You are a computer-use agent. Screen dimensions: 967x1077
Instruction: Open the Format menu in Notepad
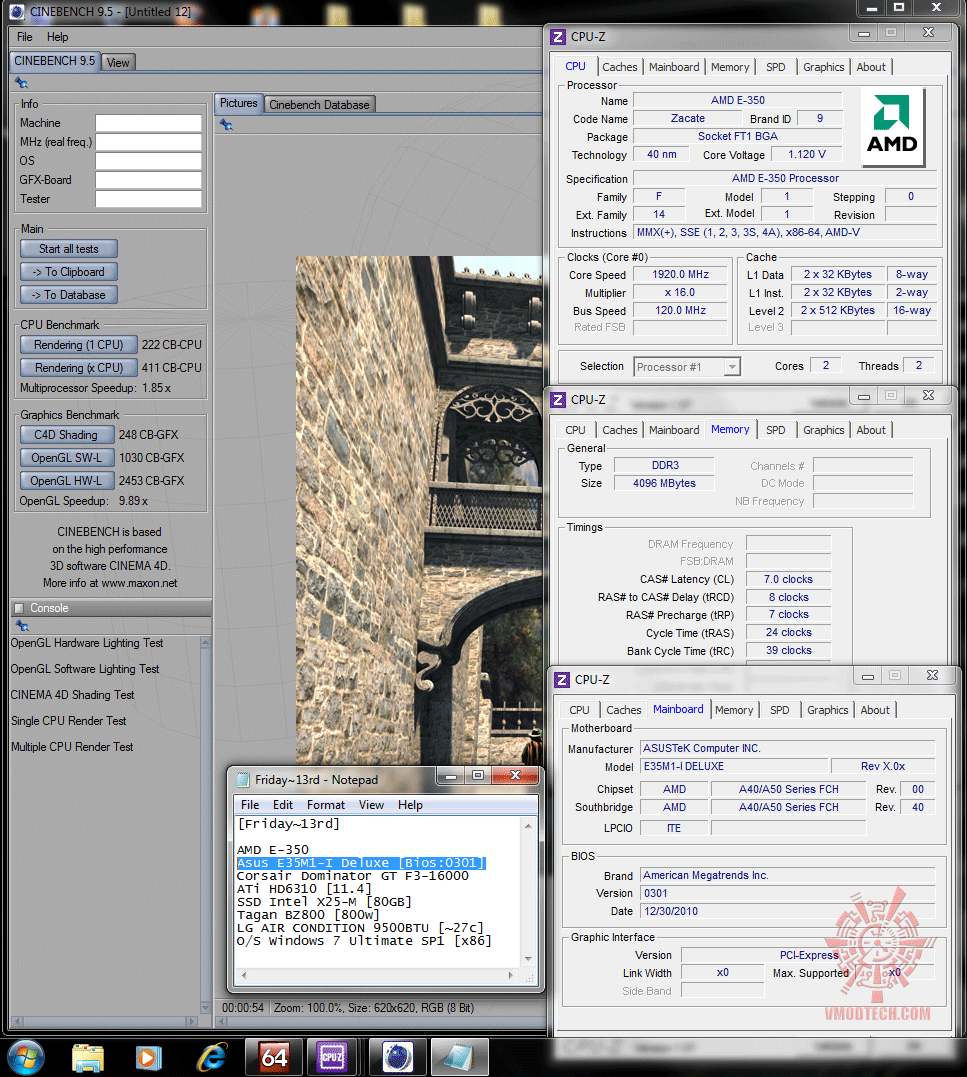click(x=326, y=805)
